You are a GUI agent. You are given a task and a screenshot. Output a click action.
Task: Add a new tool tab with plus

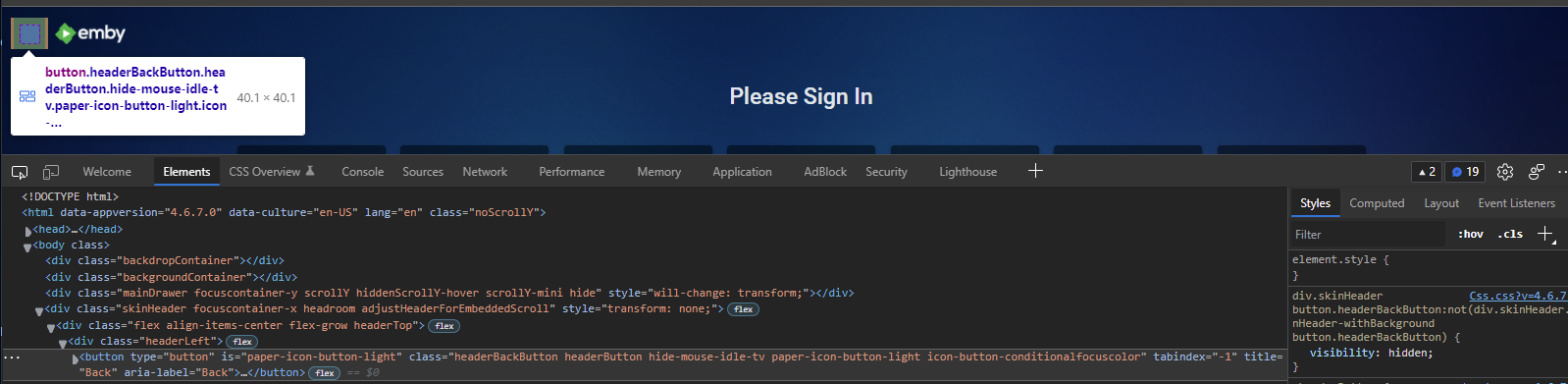[x=1035, y=171]
